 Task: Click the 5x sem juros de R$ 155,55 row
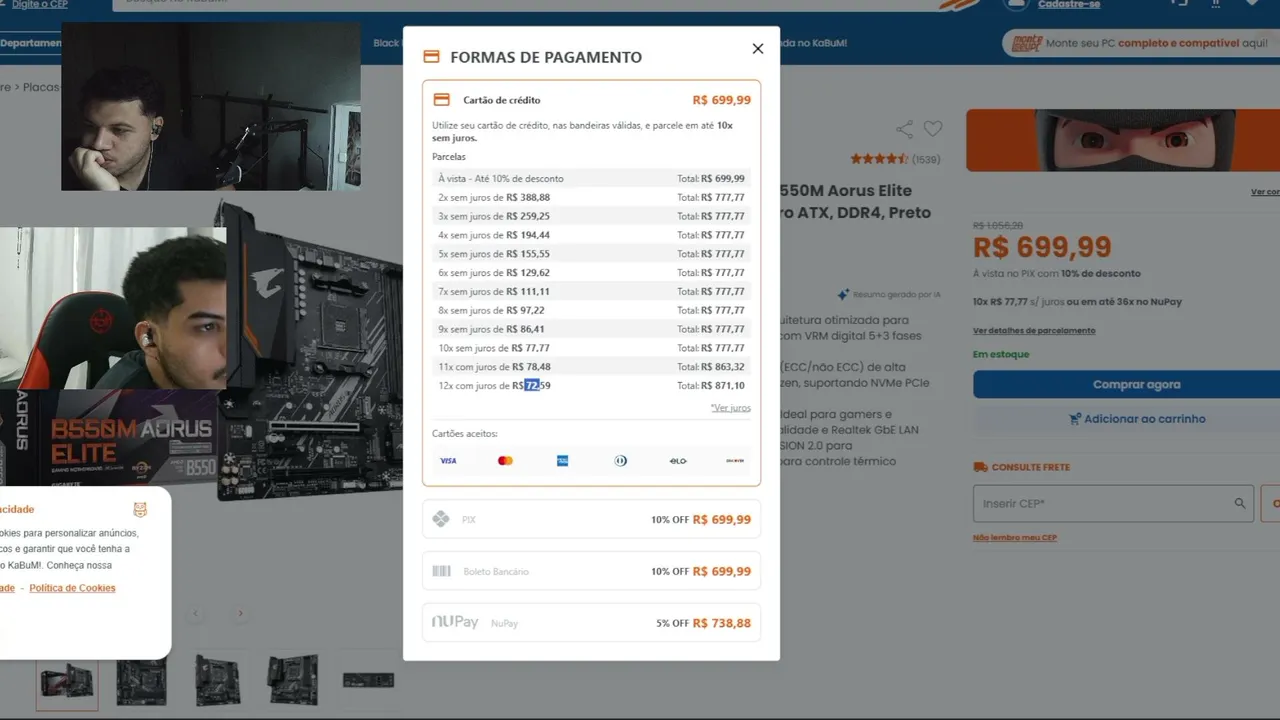click(x=592, y=254)
